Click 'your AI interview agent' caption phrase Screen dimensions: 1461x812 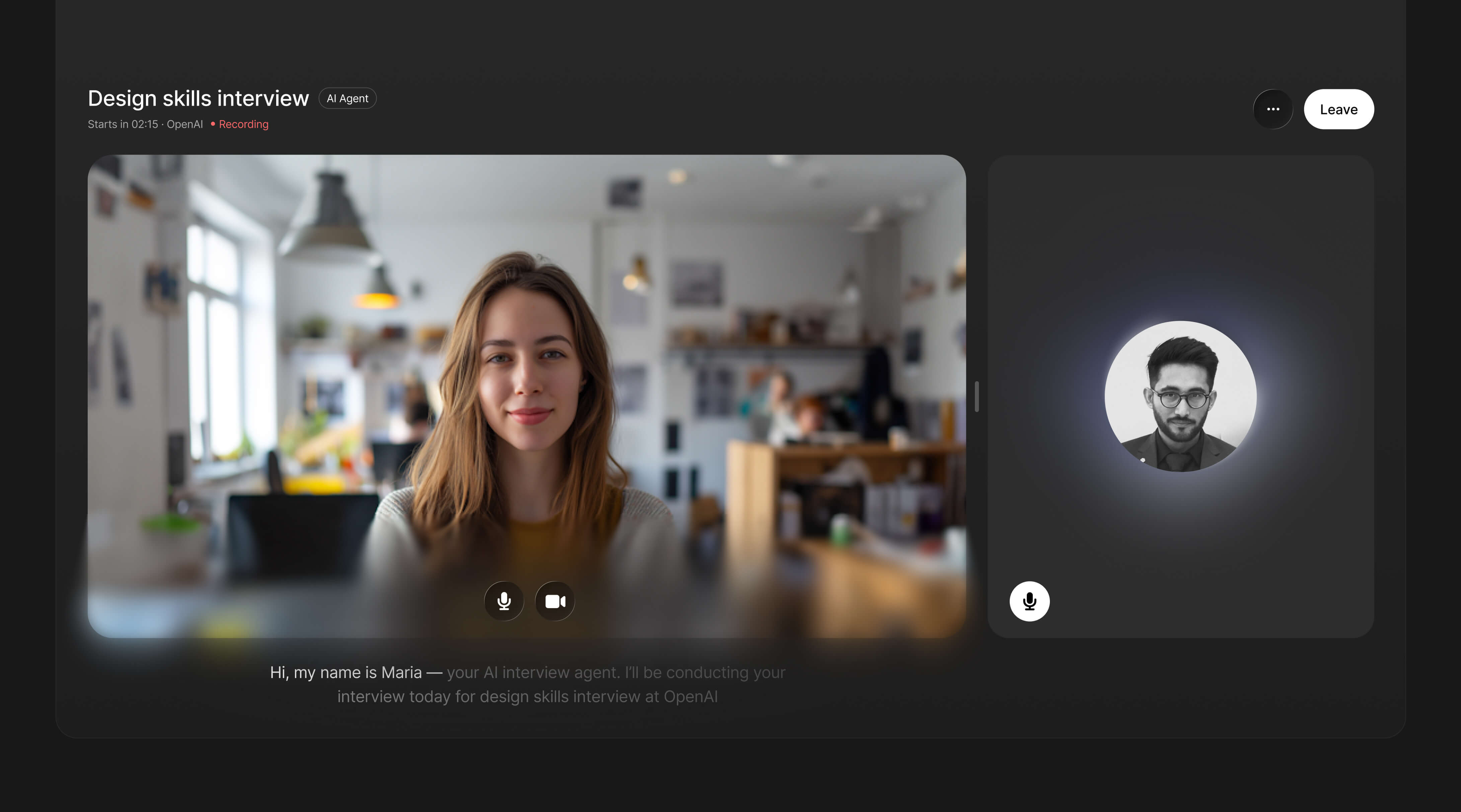(533, 672)
